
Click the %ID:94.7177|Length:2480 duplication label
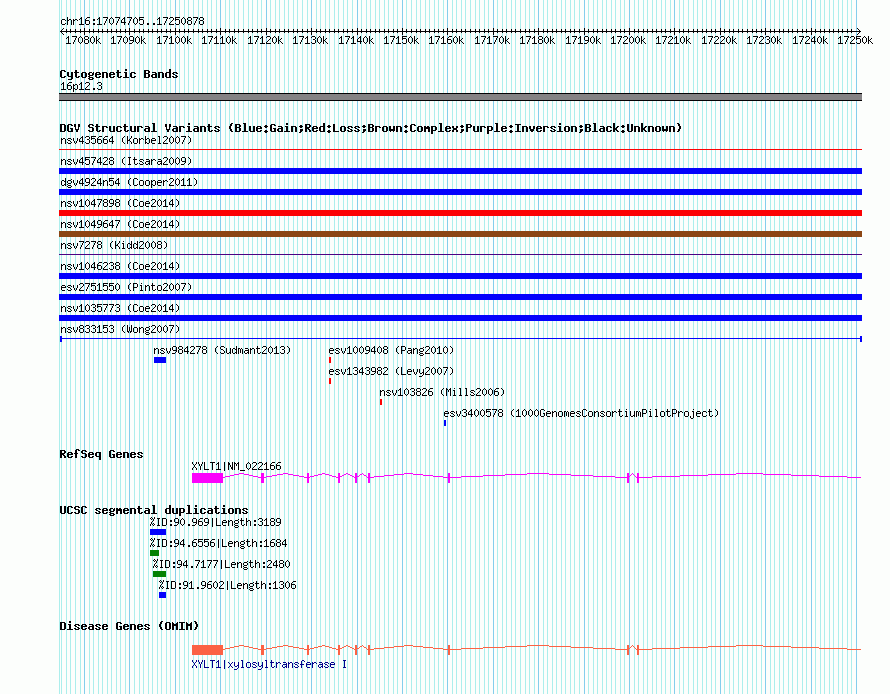(x=221, y=564)
